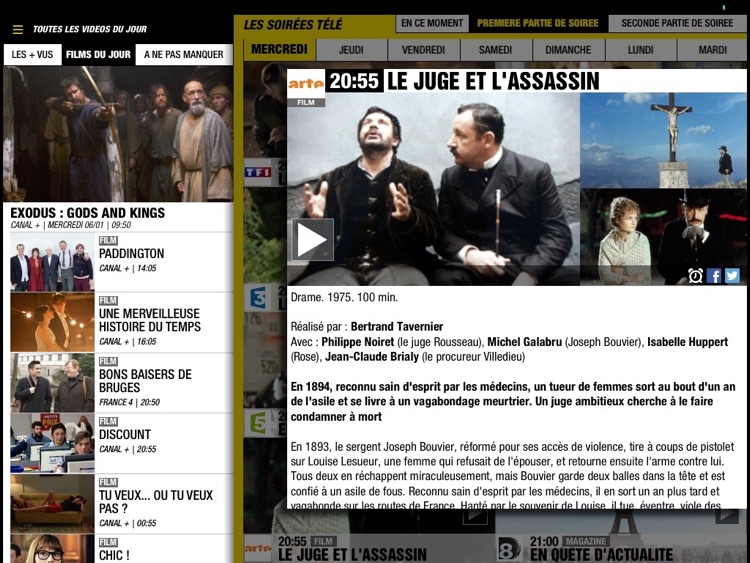750x563 pixels.
Task: Choose Vendredi day tab
Action: (x=423, y=50)
